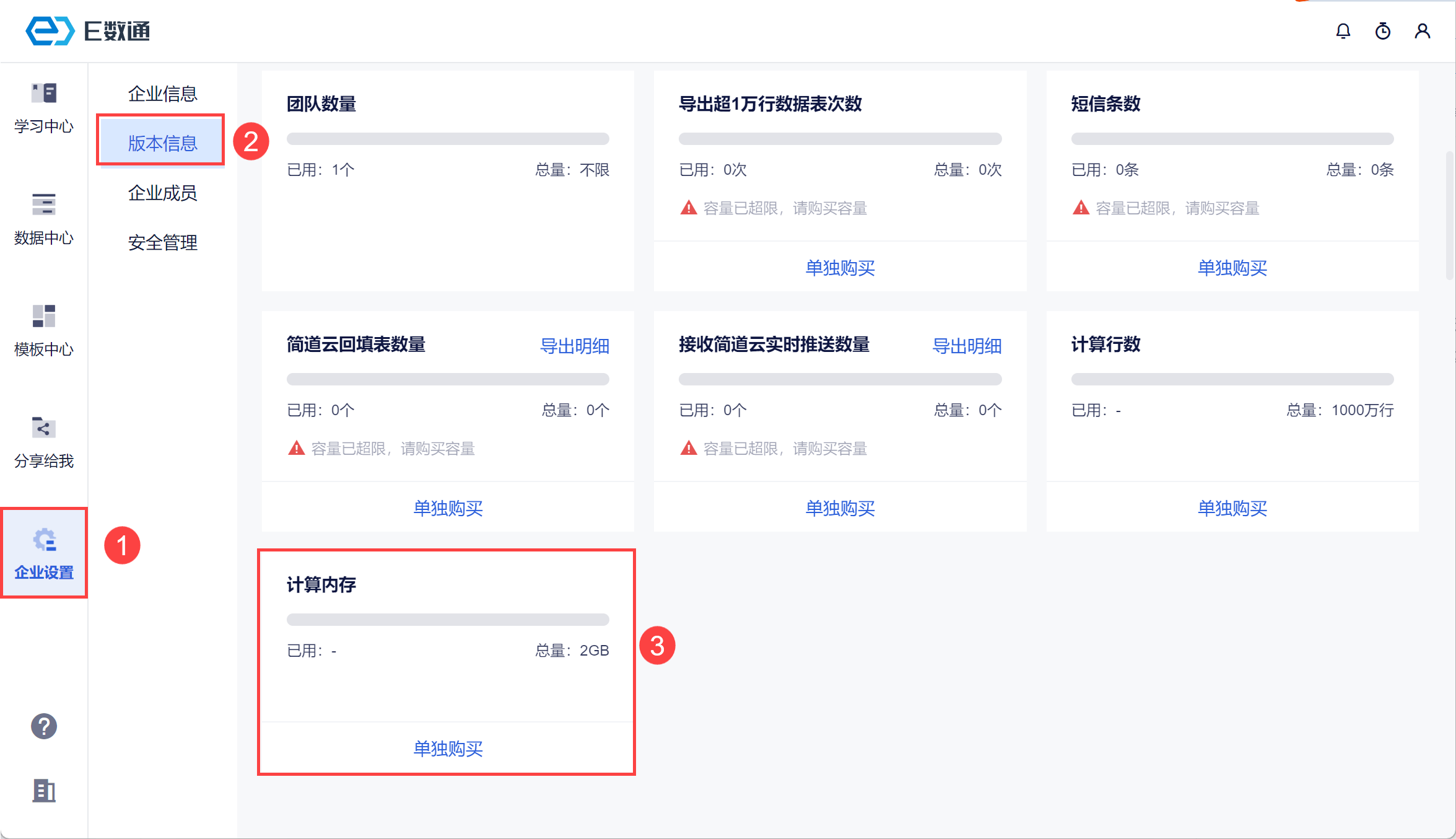Click 单独购买 under 计算内存
The width and height of the screenshot is (1456, 839).
pos(448,749)
